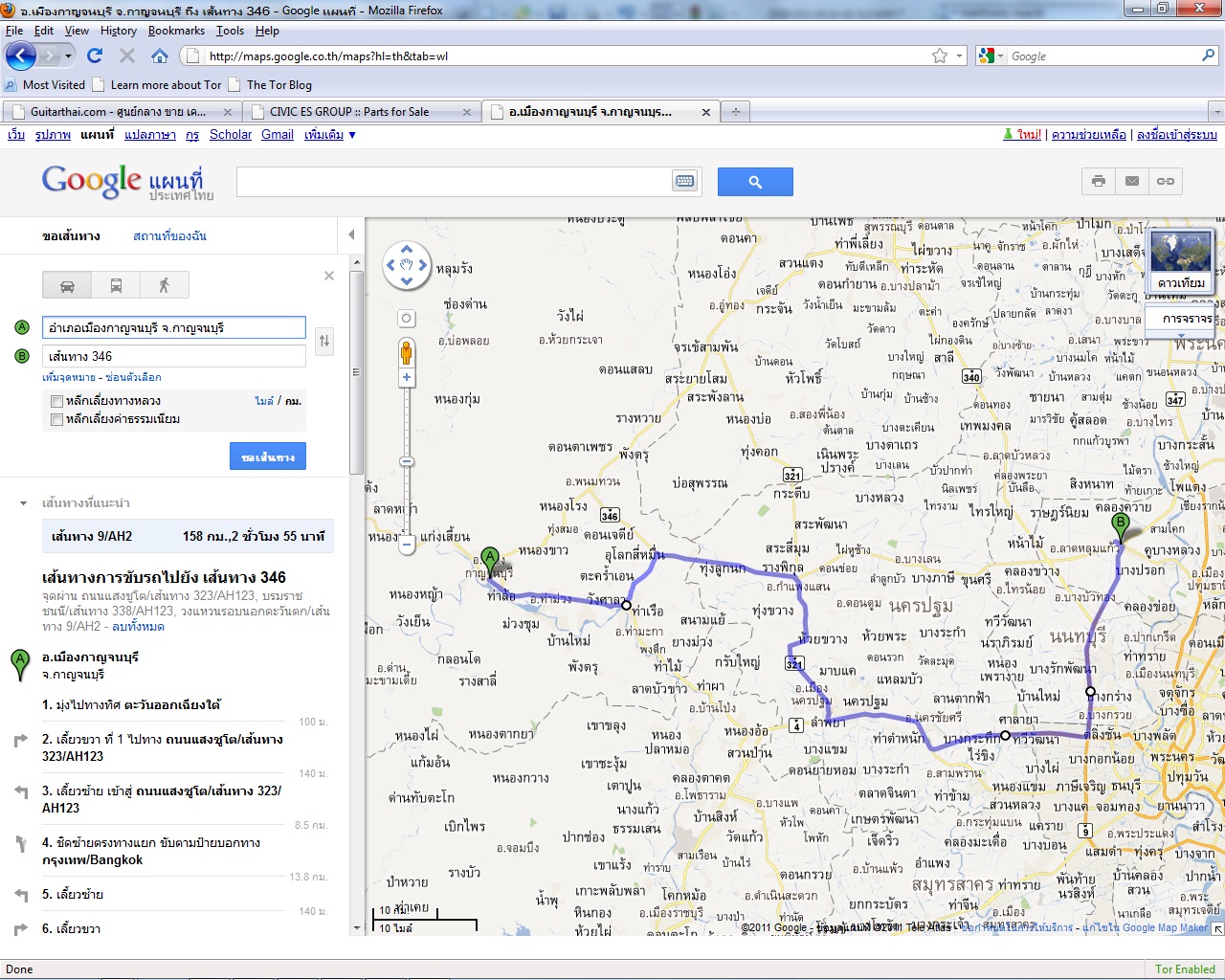Image resolution: width=1225 pixels, height=980 pixels.
Task: Open the Gmail link
Action: (x=278, y=135)
